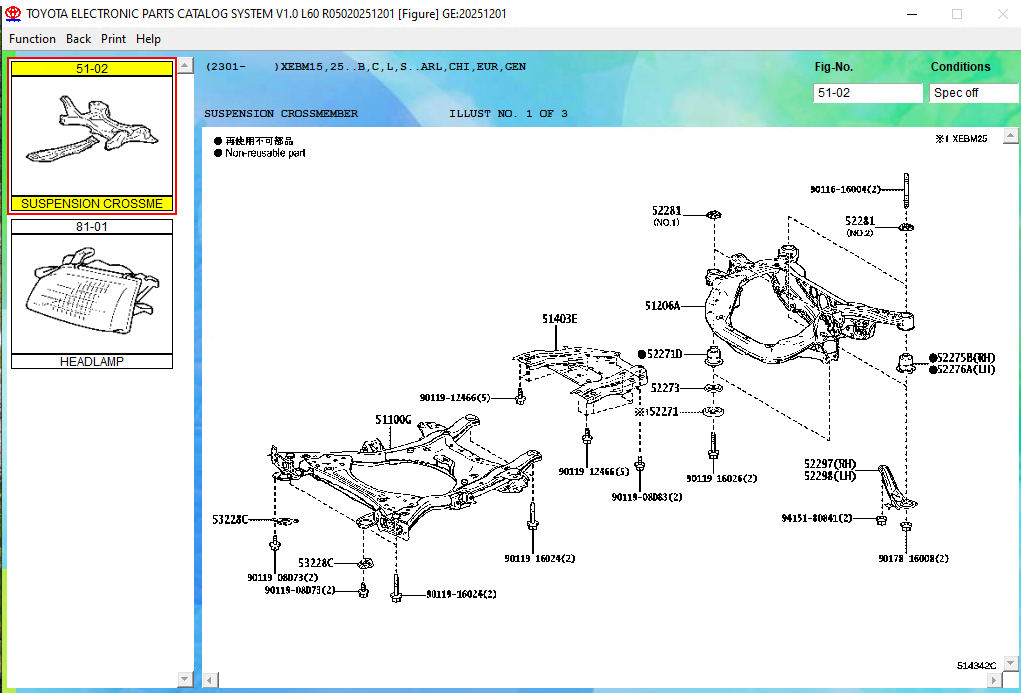Open the Print menu

click(x=113, y=39)
